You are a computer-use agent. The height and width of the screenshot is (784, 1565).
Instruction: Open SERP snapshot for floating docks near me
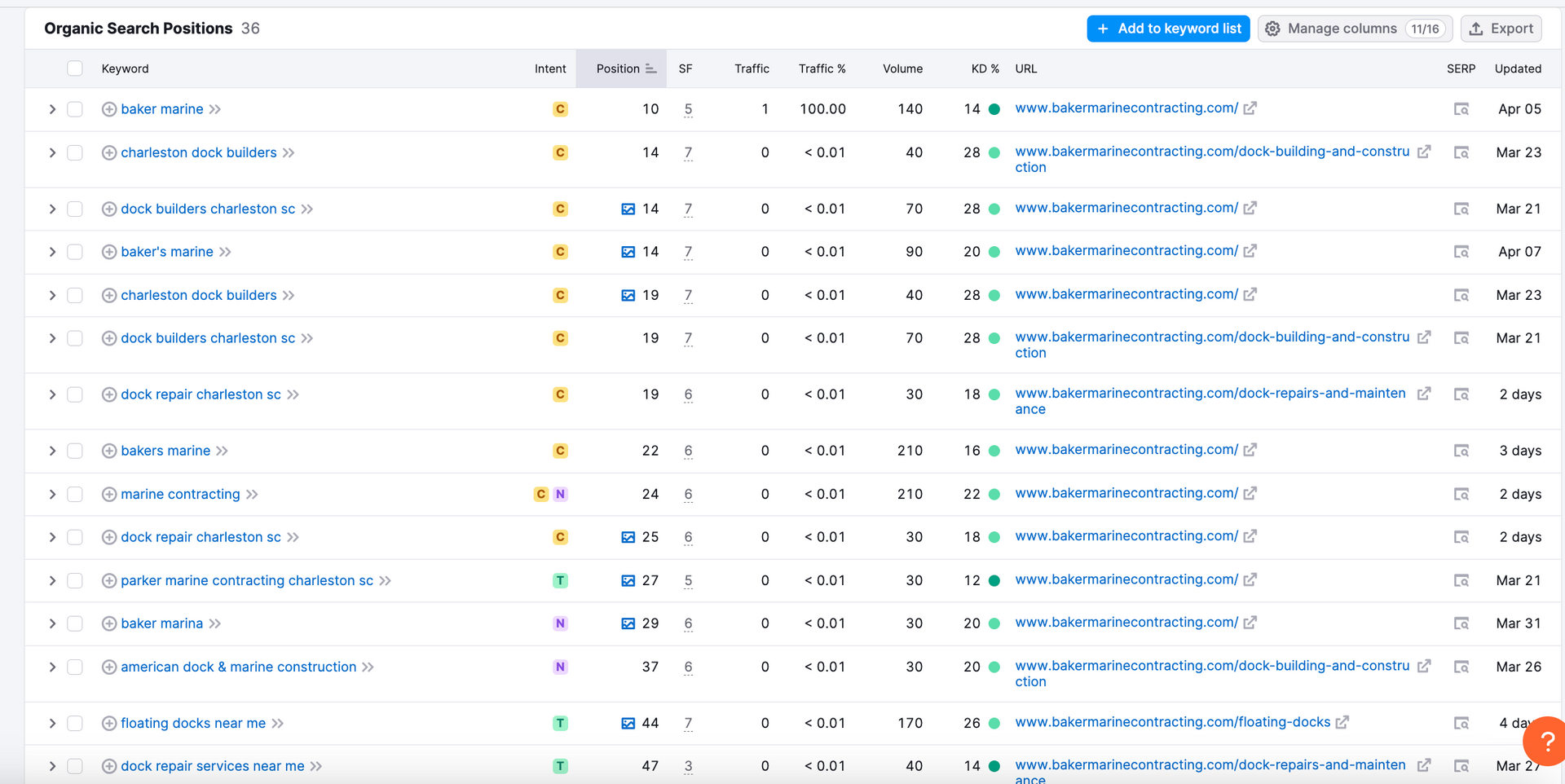pos(1461,723)
